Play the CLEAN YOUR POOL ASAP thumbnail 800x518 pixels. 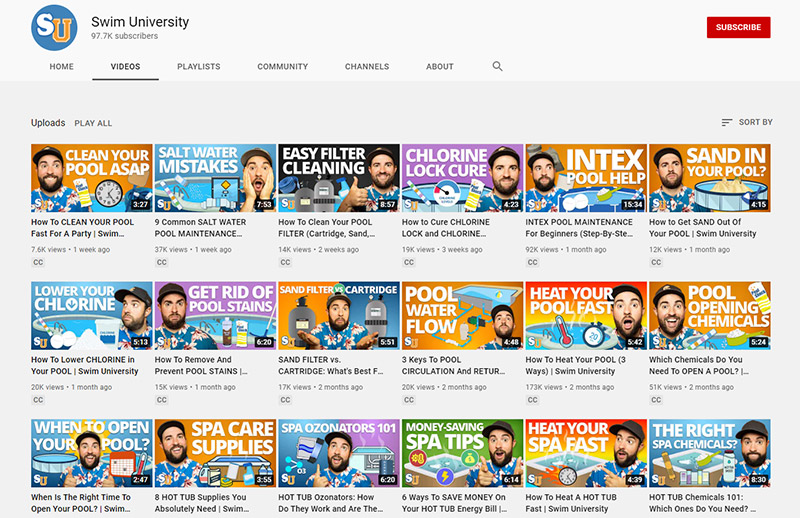click(x=92, y=178)
